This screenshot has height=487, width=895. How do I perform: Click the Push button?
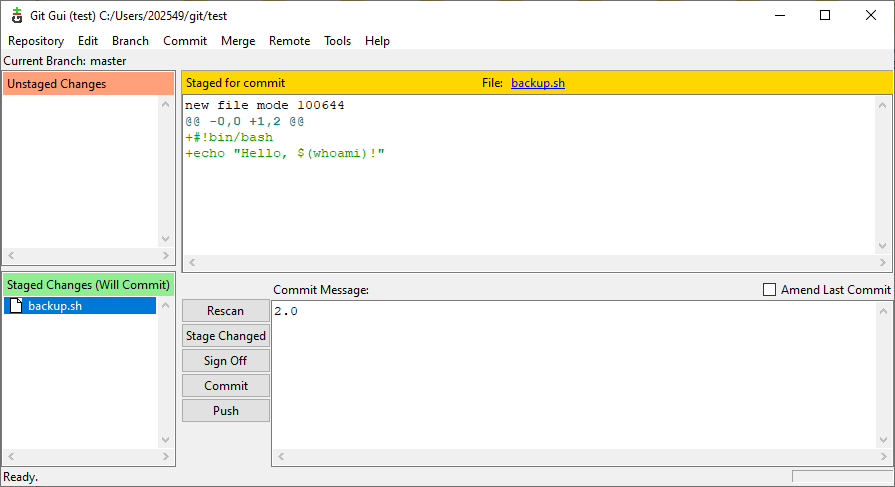pos(225,411)
